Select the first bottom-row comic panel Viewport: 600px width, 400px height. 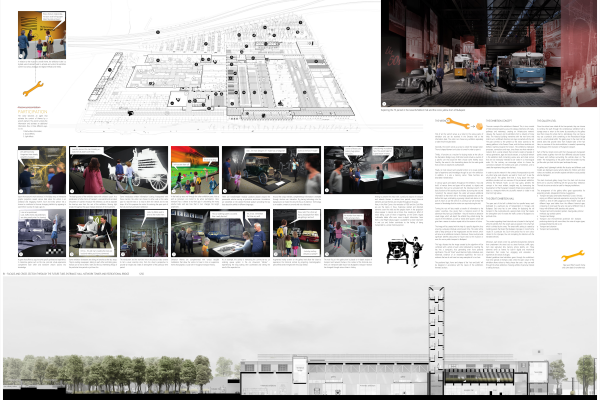coord(42,232)
